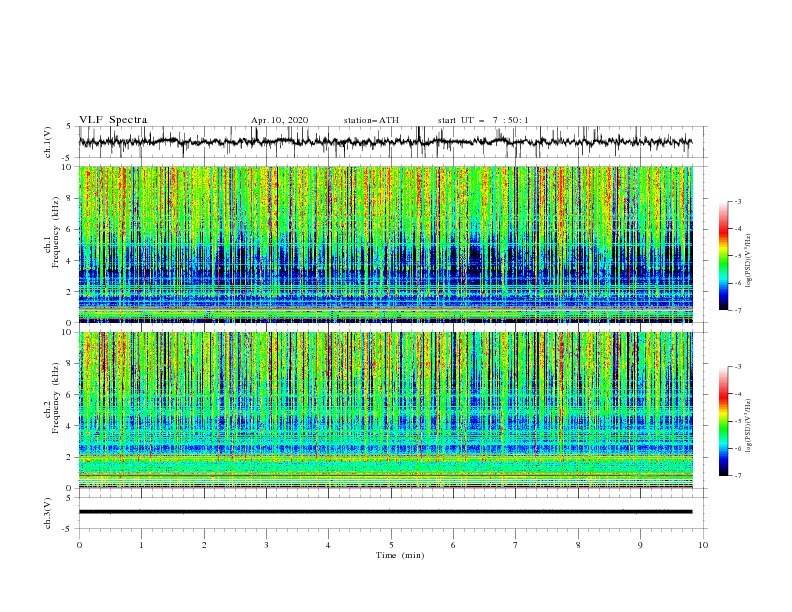Click the "-7" tick on lower colorbar

coord(738,476)
